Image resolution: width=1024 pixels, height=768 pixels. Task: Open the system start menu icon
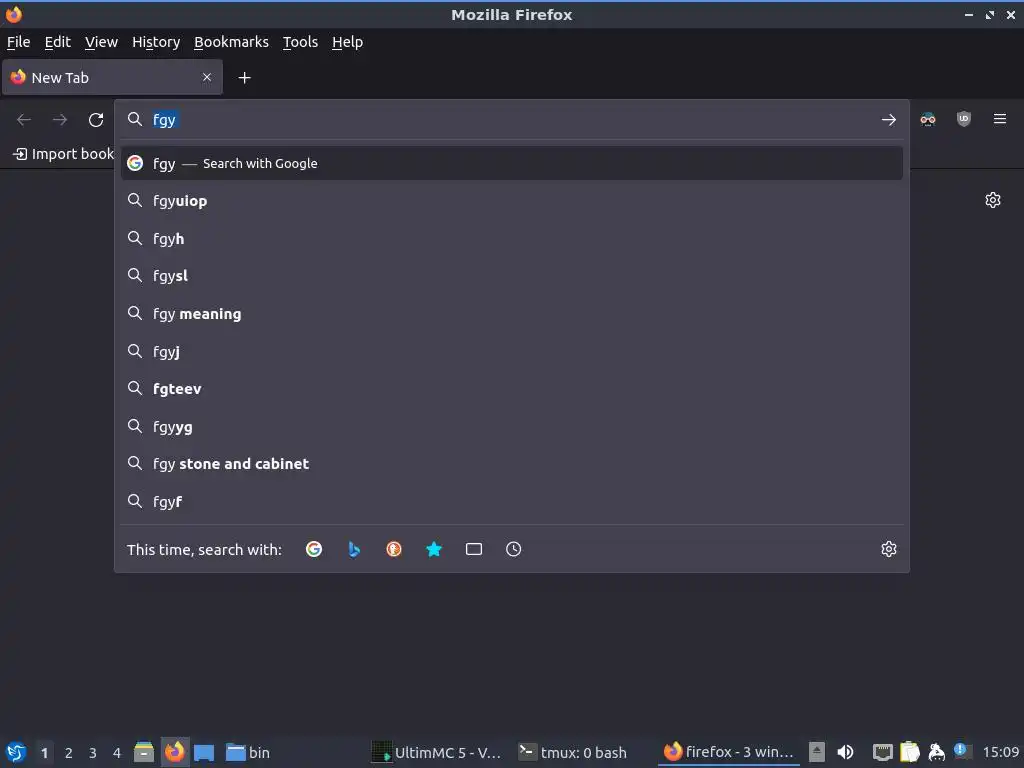pos(16,752)
